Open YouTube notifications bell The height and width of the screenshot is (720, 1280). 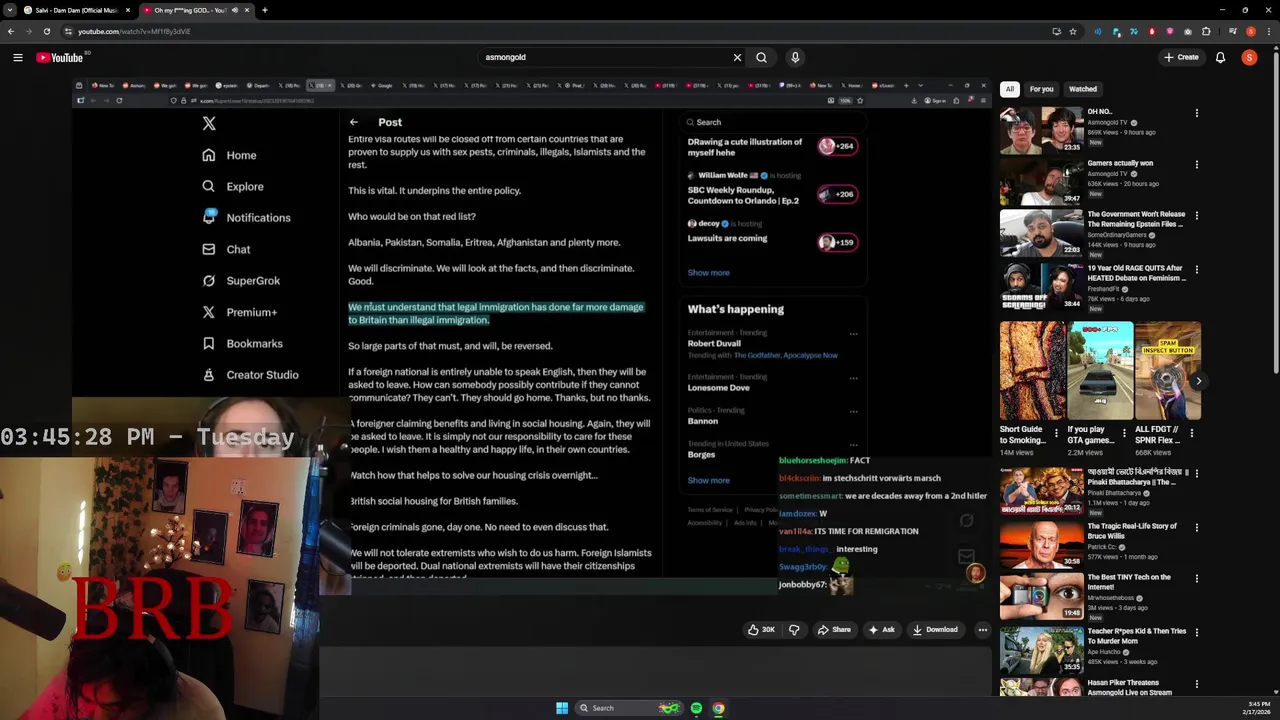click(1220, 58)
